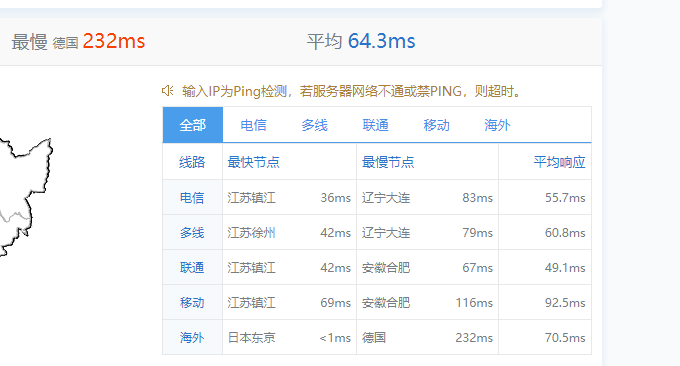Viewport: 680px width, 366px height.
Task: Click 德国 slowest node table cell
Action: (x=374, y=337)
